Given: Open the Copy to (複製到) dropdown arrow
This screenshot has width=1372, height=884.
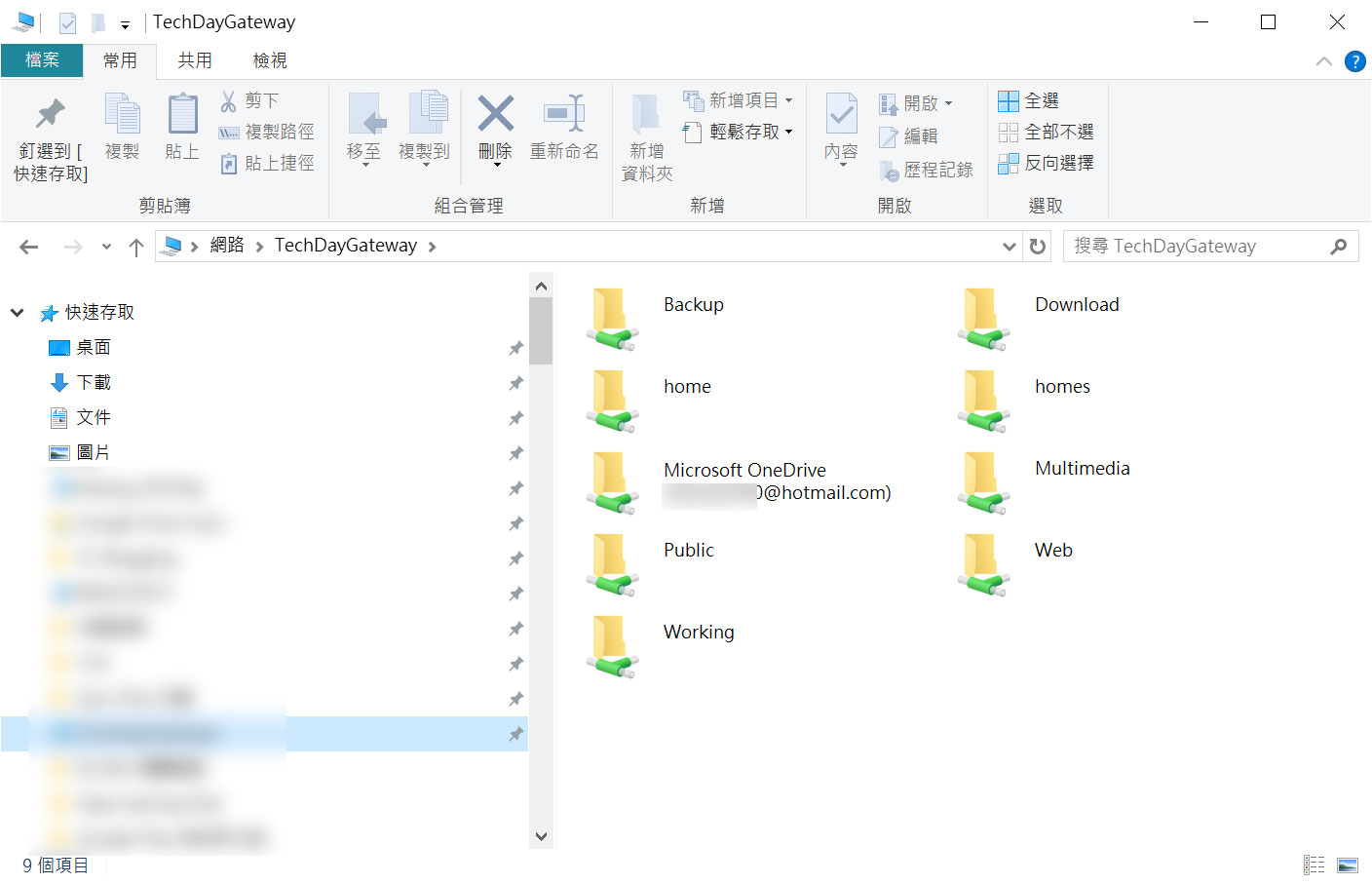Looking at the screenshot, I should coord(426,166).
